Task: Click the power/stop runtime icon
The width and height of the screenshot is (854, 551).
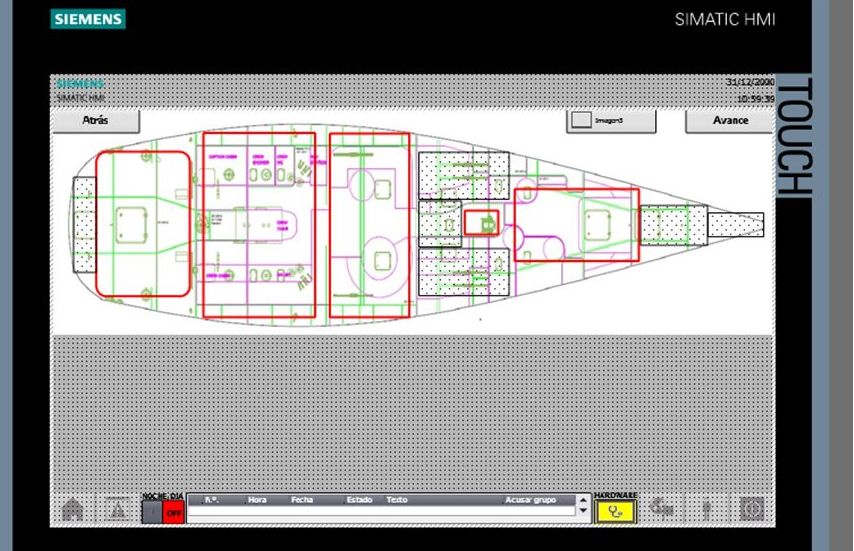Action: (752, 510)
